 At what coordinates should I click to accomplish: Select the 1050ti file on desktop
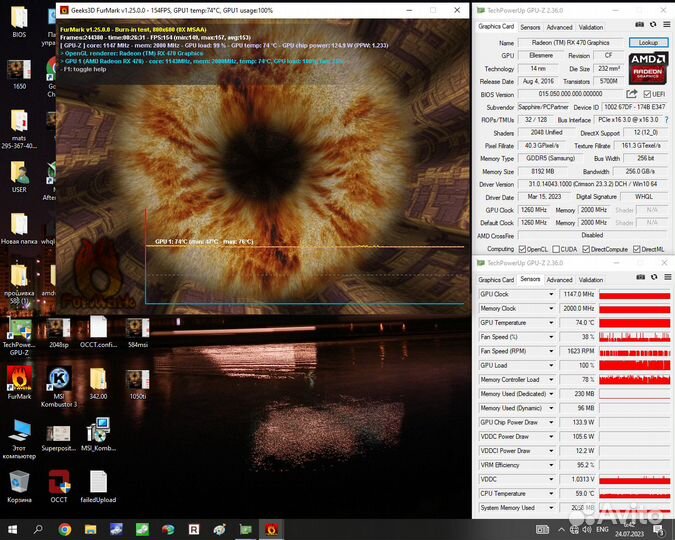[x=138, y=383]
